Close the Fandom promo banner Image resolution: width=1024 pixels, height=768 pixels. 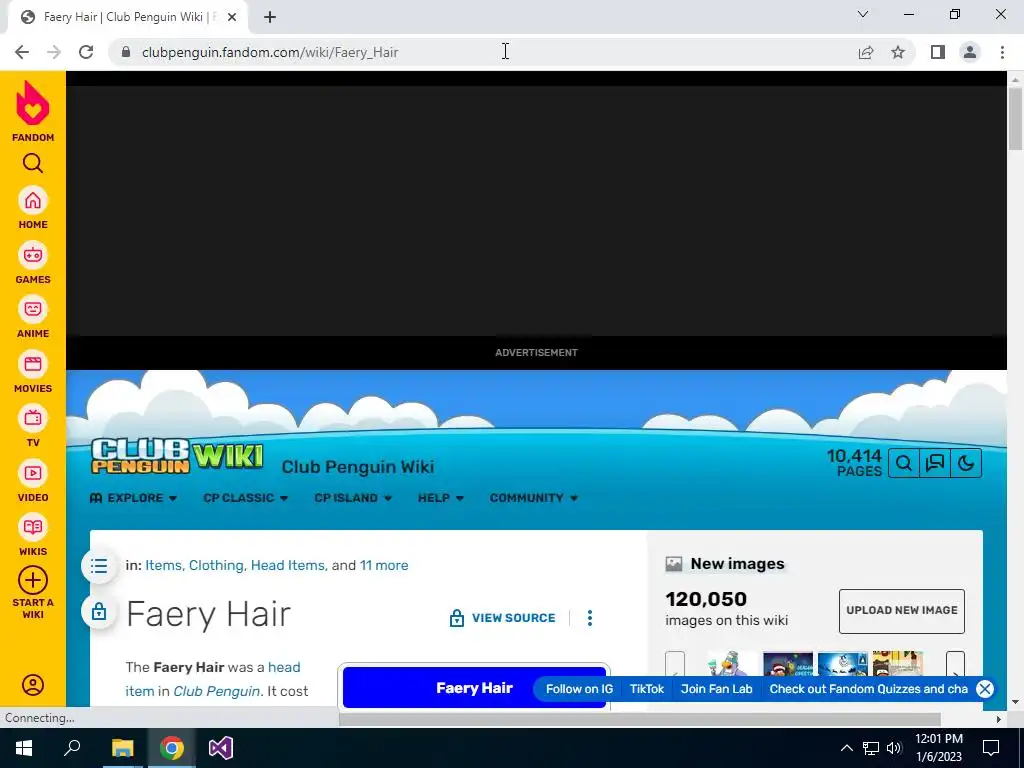pos(985,688)
